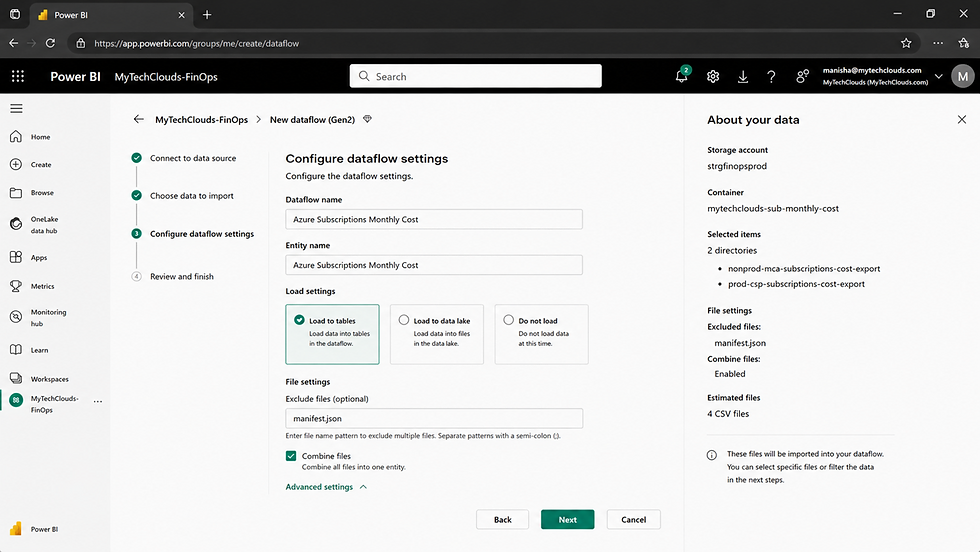
Task: Click the breadcrumb chevron separator
Action: pos(259,119)
